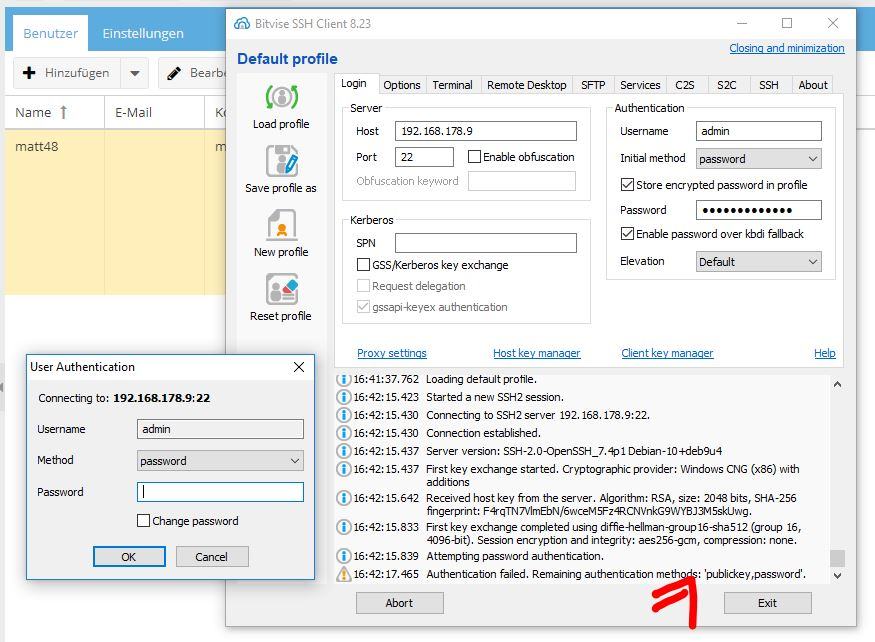Open the Einstellungen tab in background window
Image resolution: width=875 pixels, height=642 pixels.
pos(143,33)
